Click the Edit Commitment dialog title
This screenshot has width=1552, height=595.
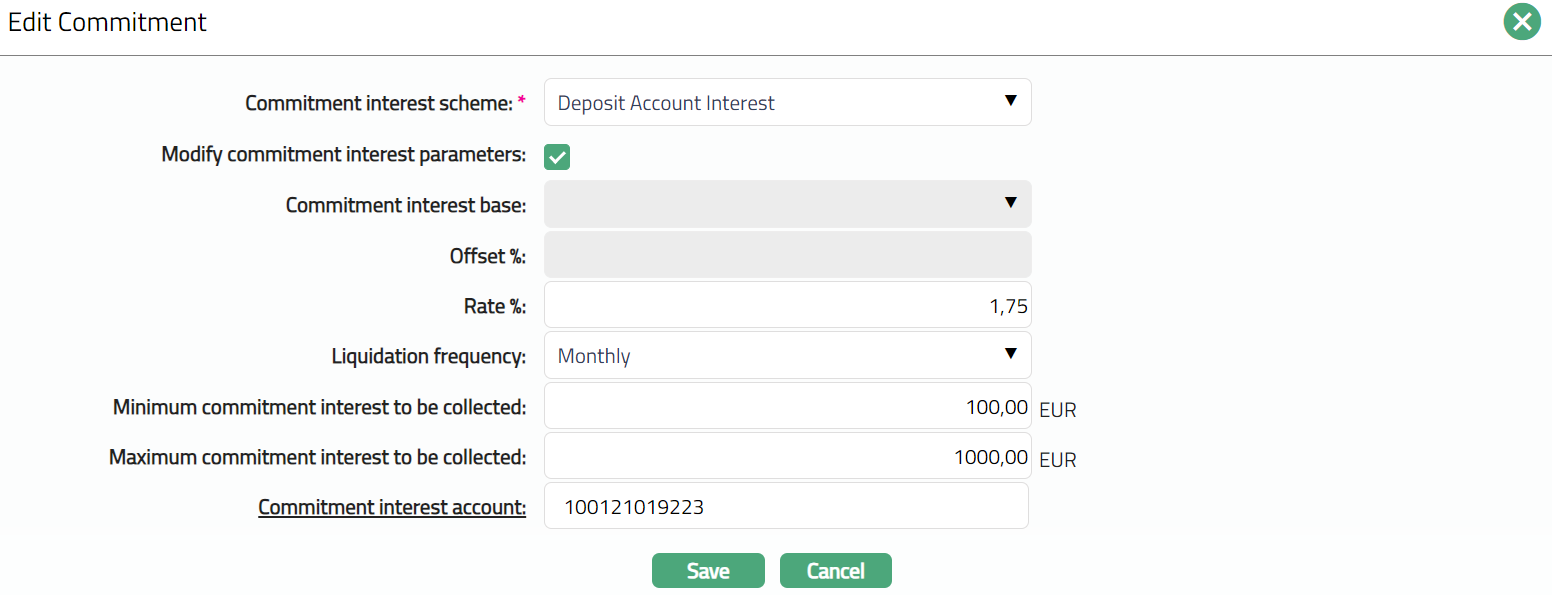(107, 23)
